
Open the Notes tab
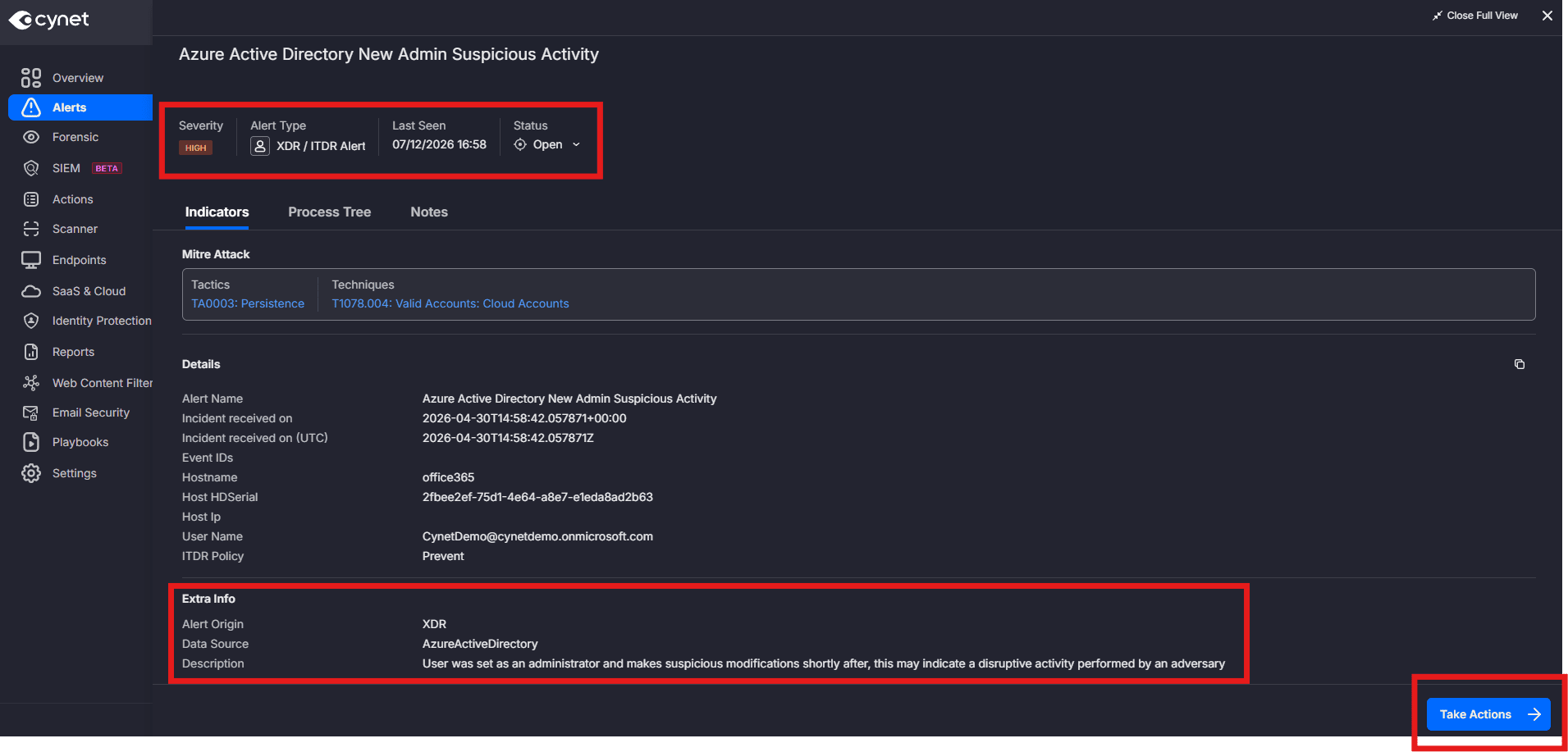point(429,212)
